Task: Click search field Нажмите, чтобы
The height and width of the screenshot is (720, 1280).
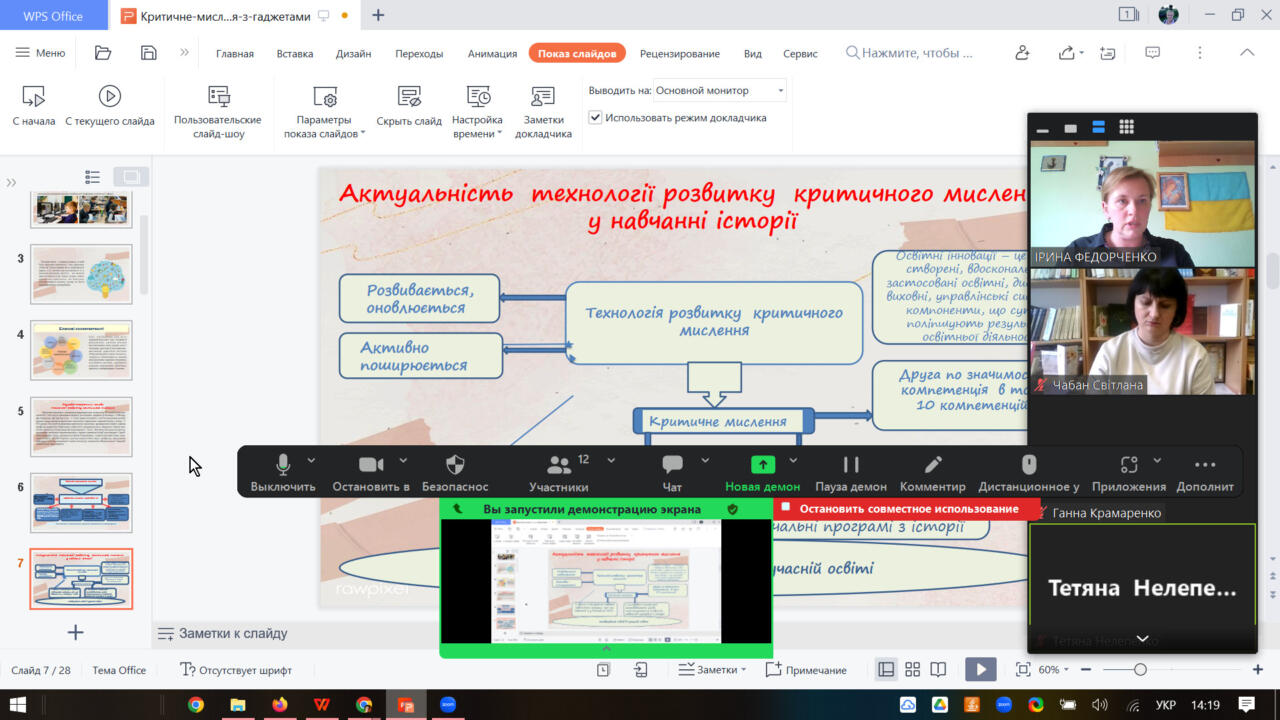Action: pyautogui.click(x=910, y=53)
